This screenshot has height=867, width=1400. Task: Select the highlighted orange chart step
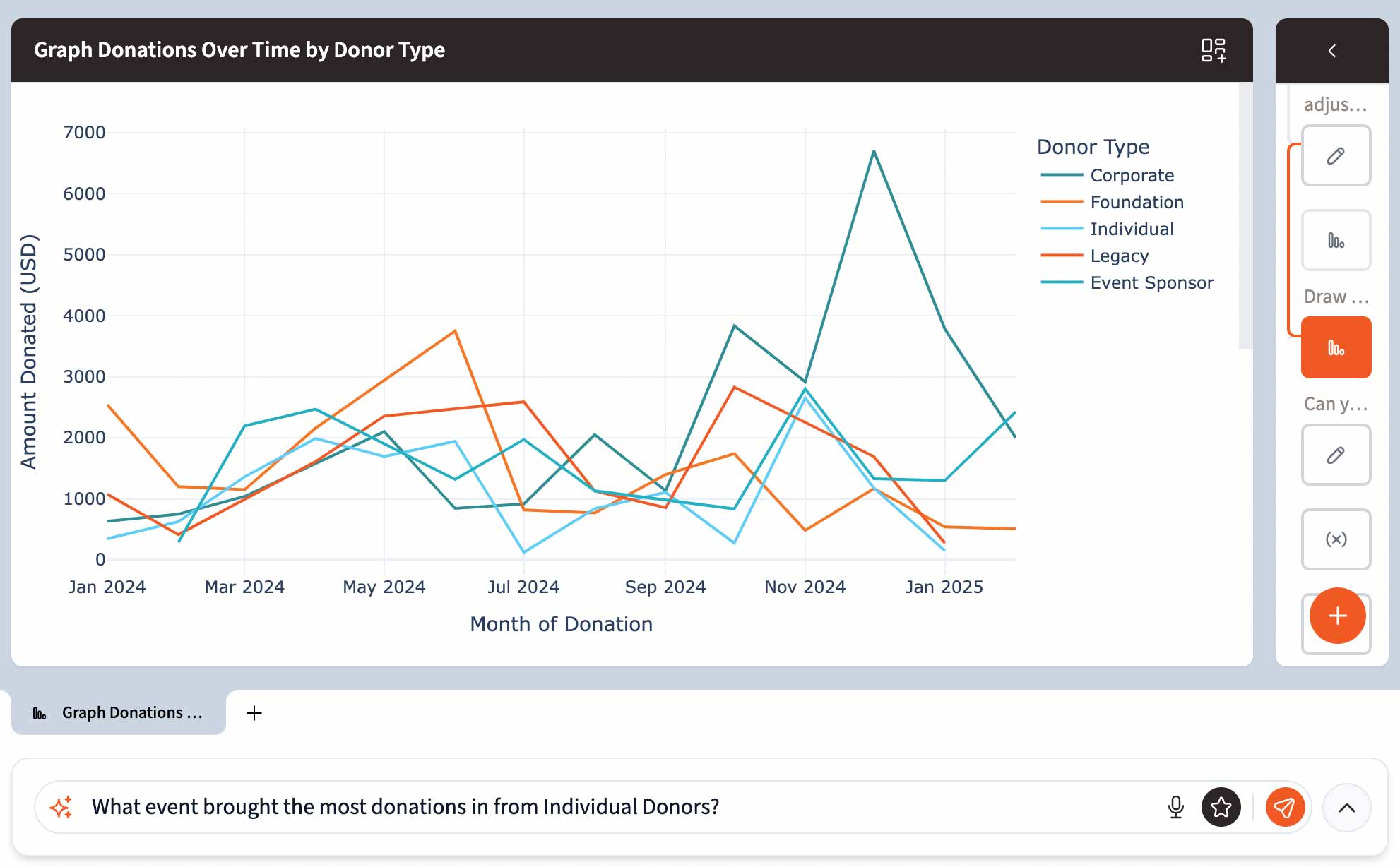1335,348
